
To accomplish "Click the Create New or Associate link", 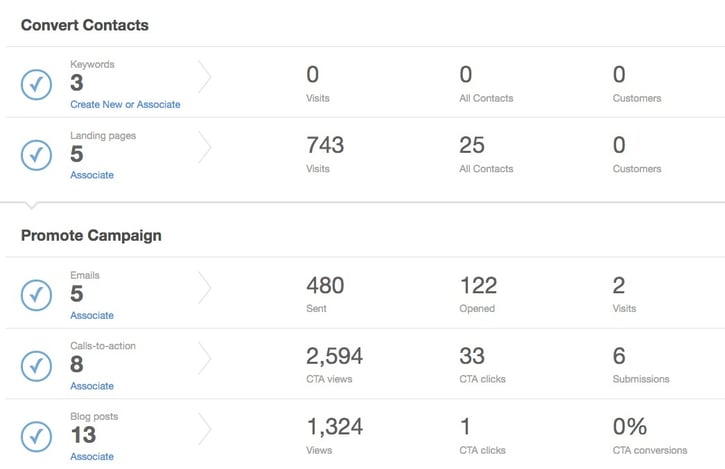I will tap(125, 104).
